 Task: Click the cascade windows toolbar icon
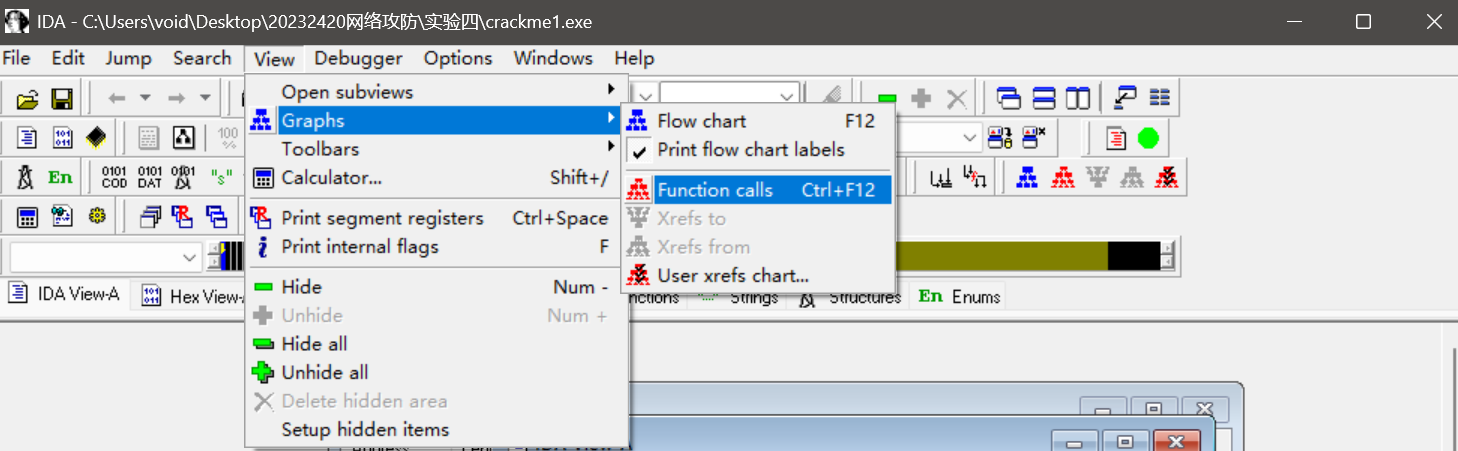pos(1009,98)
